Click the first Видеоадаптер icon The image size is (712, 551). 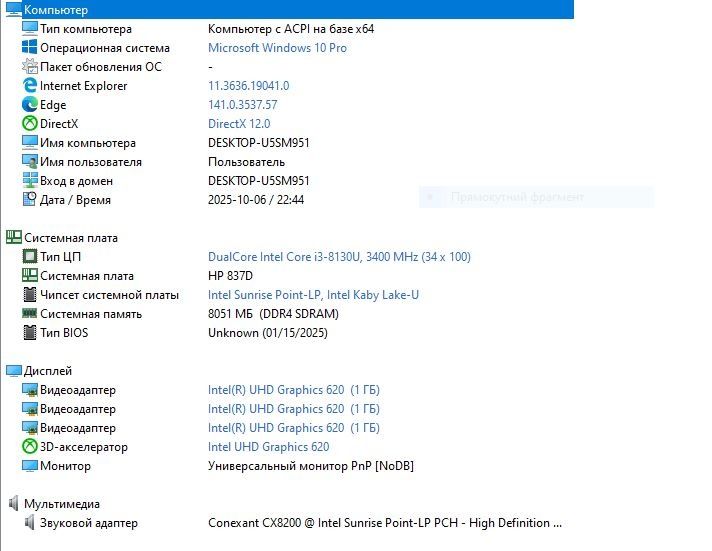point(30,390)
